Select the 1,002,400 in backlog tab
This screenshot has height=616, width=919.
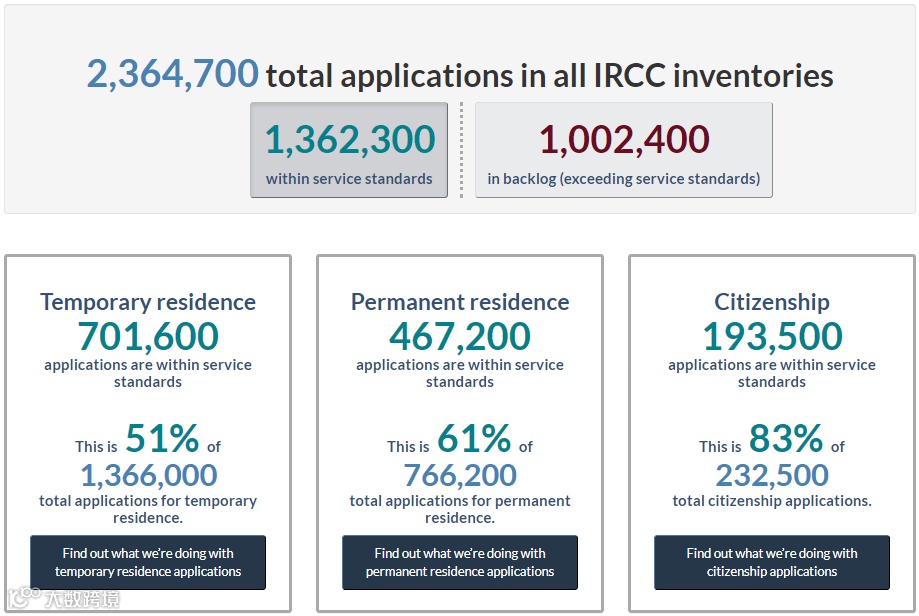click(x=624, y=150)
